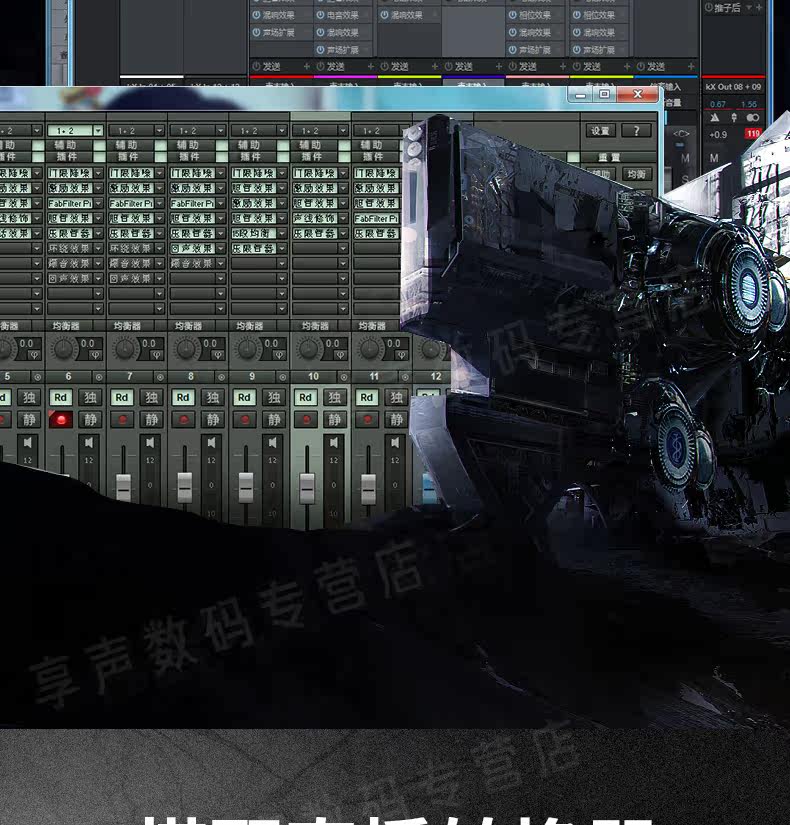Image resolution: width=790 pixels, height=825 pixels.
Task: Click the 0.0 pan value on channel 7
Action: point(149,344)
